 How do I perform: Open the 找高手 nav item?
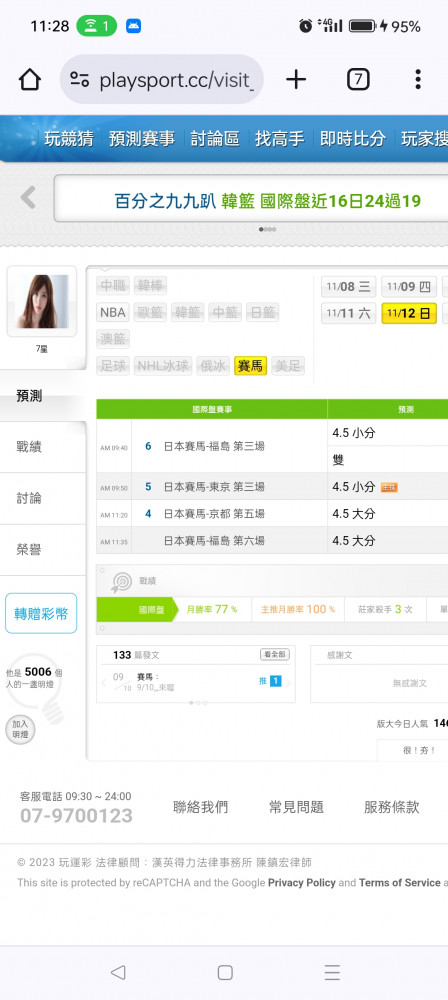click(280, 138)
